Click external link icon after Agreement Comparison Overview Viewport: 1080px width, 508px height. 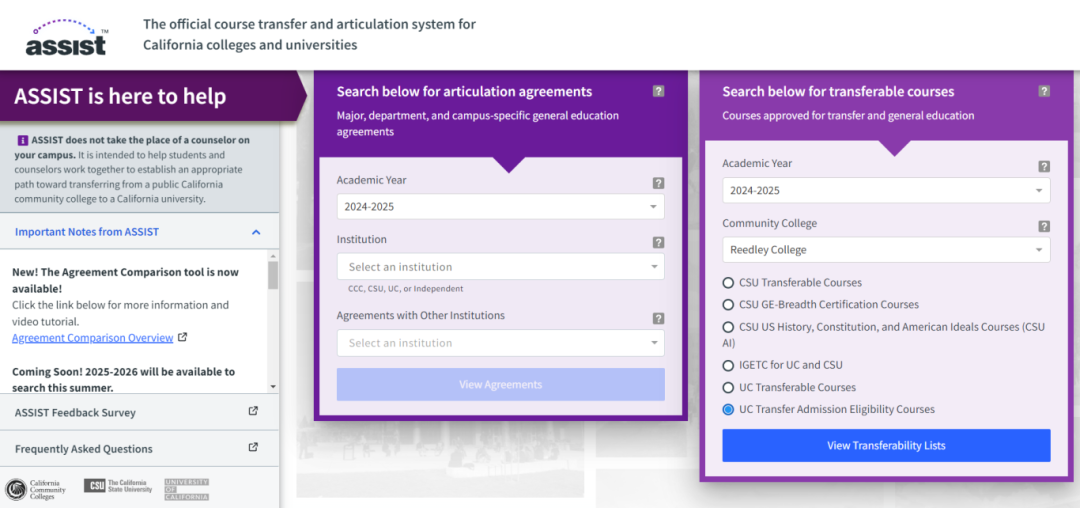(x=182, y=337)
